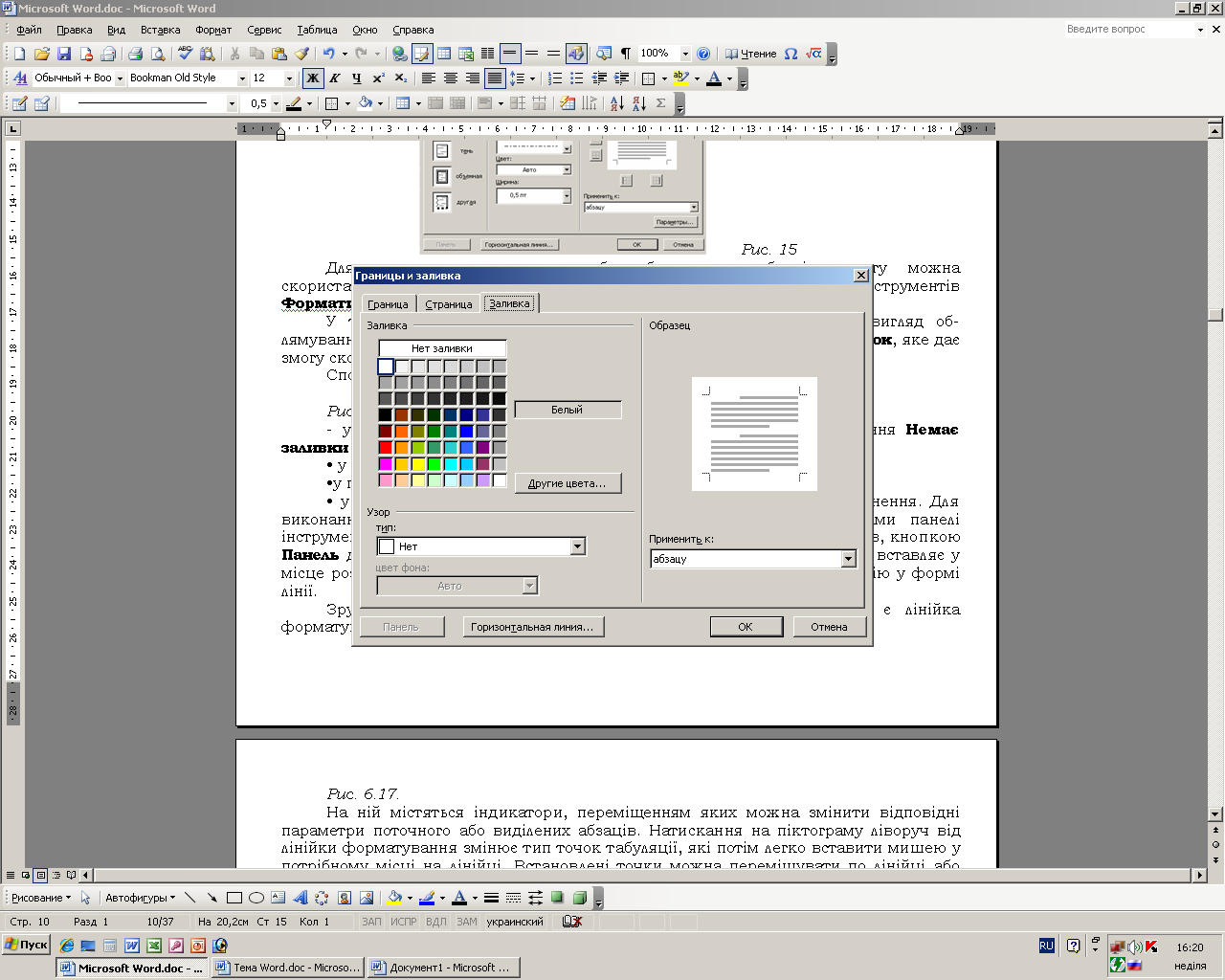Open the Таблица menu
This screenshot has height=980, width=1225.
click(317, 30)
